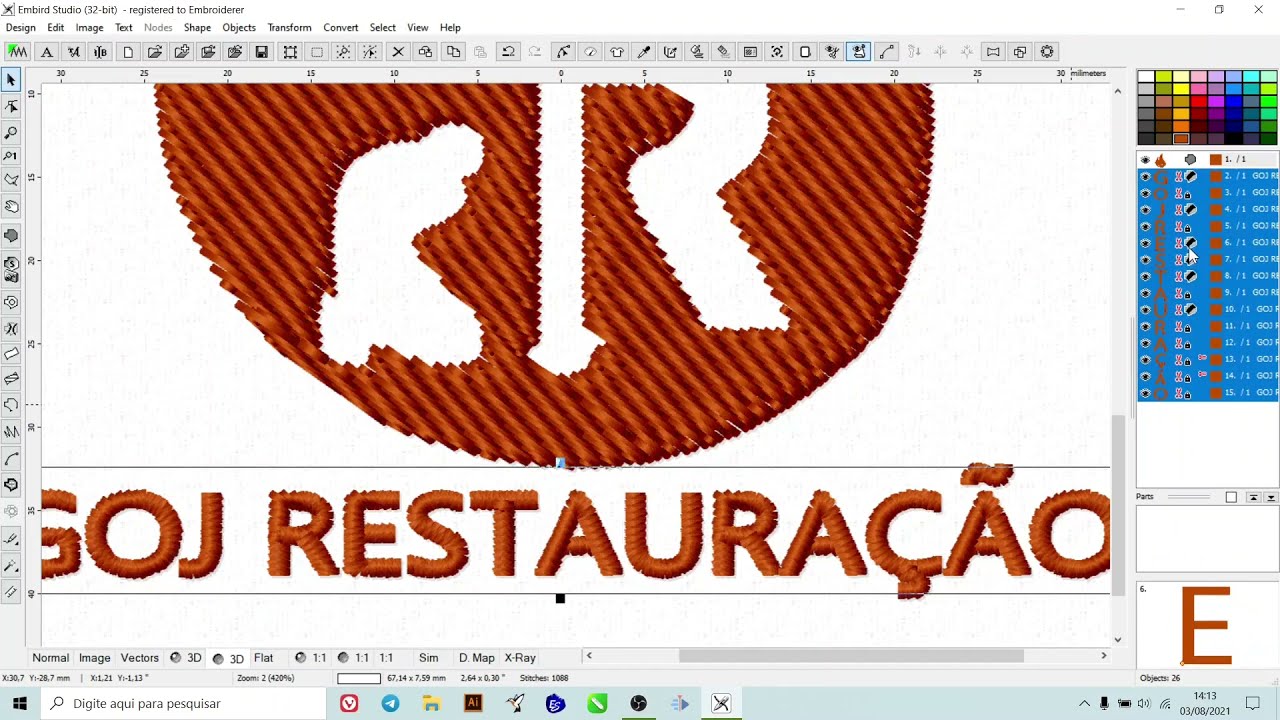This screenshot has height=720, width=1280.
Task: Toggle visibility eye for object 15
Action: [1145, 393]
